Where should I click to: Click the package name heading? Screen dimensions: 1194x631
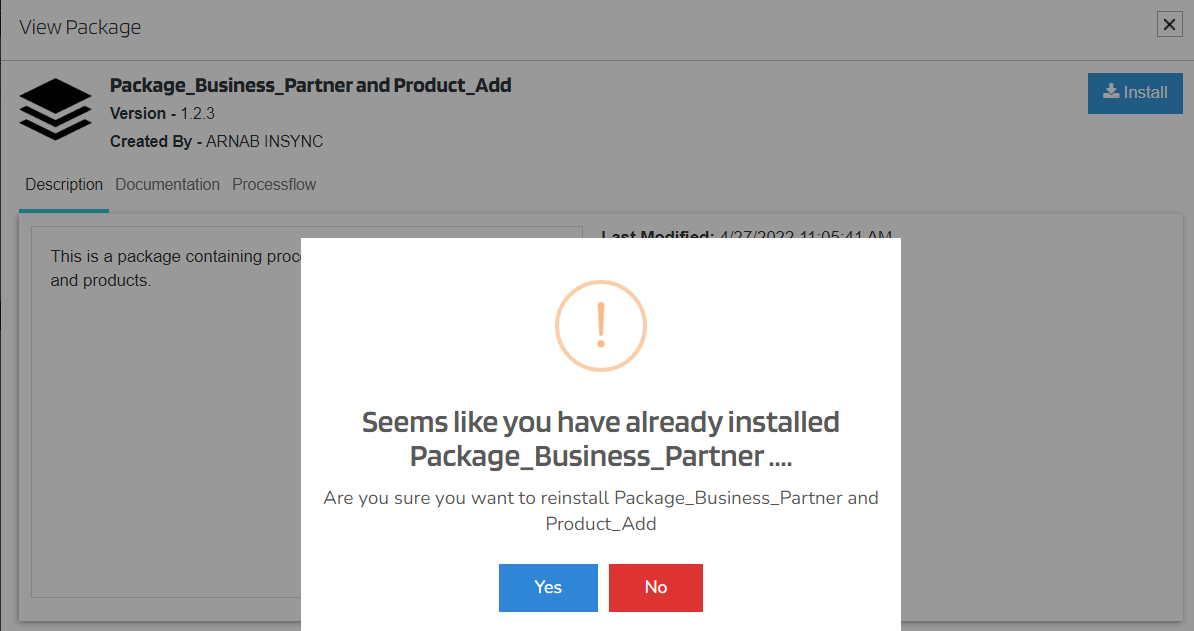click(310, 86)
